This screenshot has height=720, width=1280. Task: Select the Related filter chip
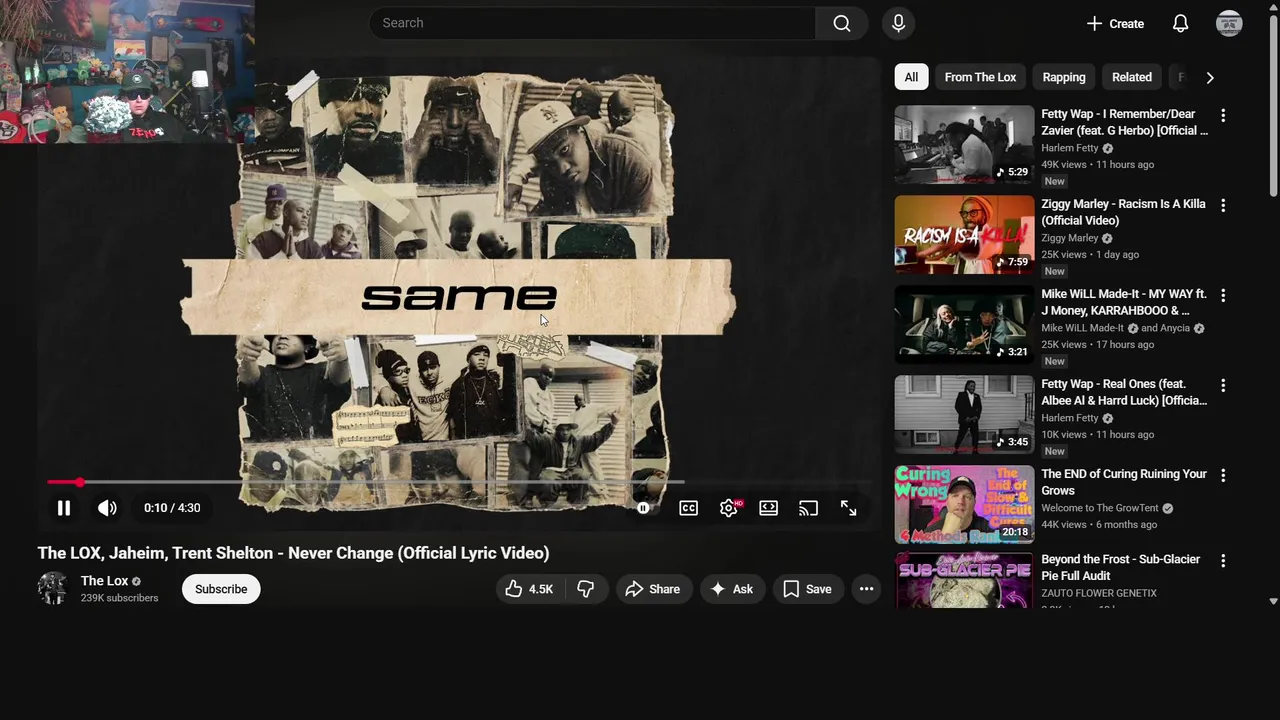coord(1132,77)
